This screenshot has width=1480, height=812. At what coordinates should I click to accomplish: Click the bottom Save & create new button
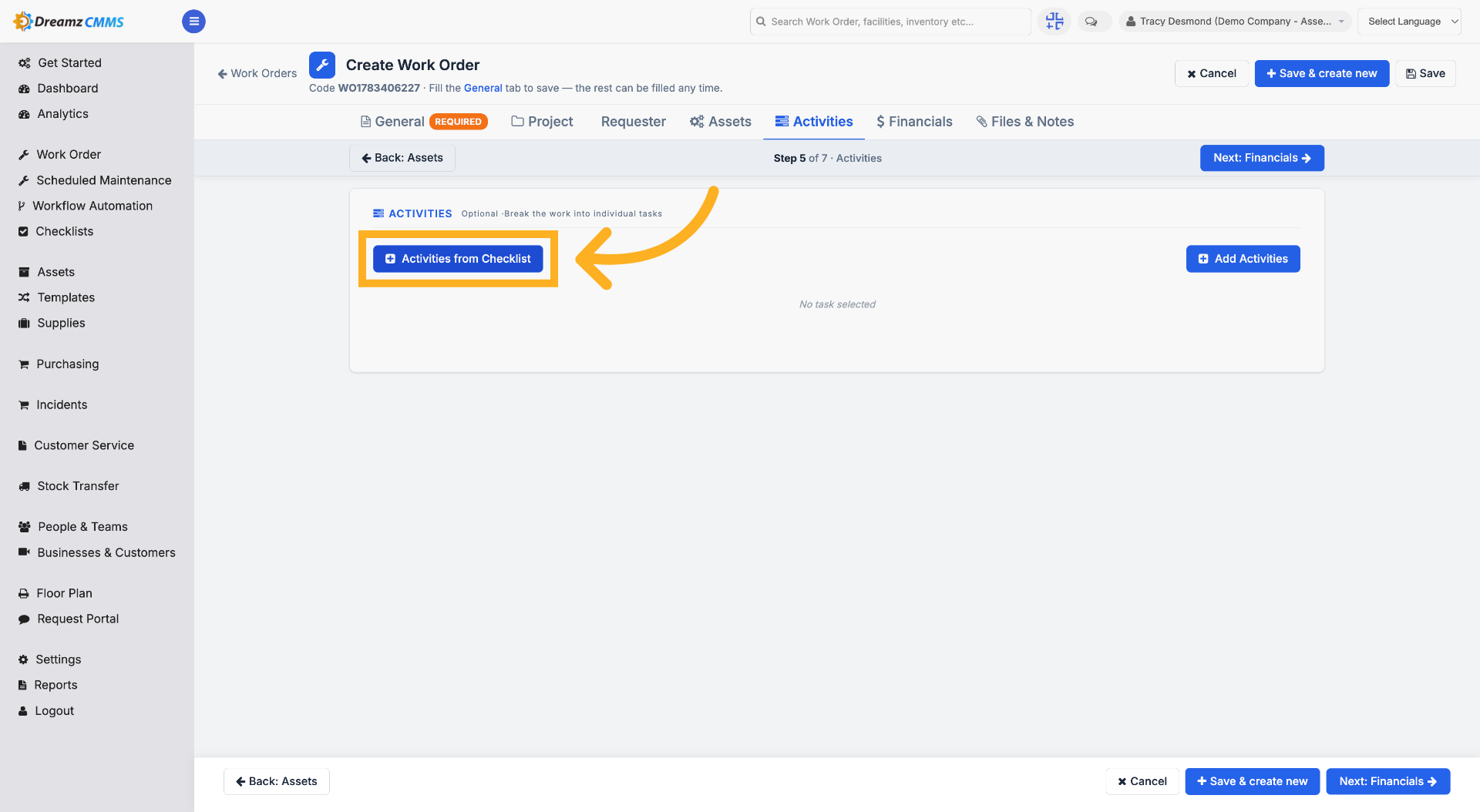point(1252,781)
